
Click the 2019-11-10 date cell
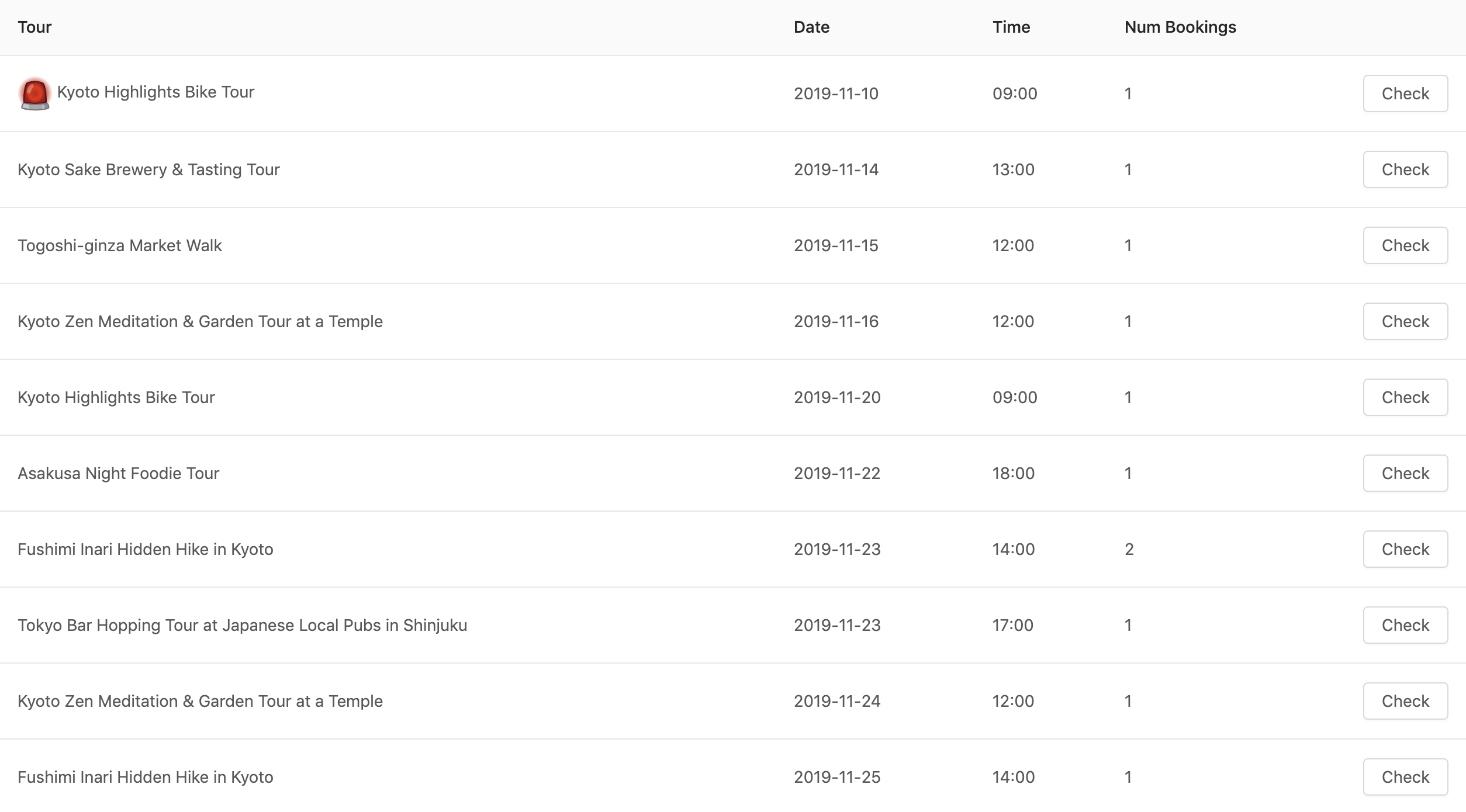tap(836, 93)
